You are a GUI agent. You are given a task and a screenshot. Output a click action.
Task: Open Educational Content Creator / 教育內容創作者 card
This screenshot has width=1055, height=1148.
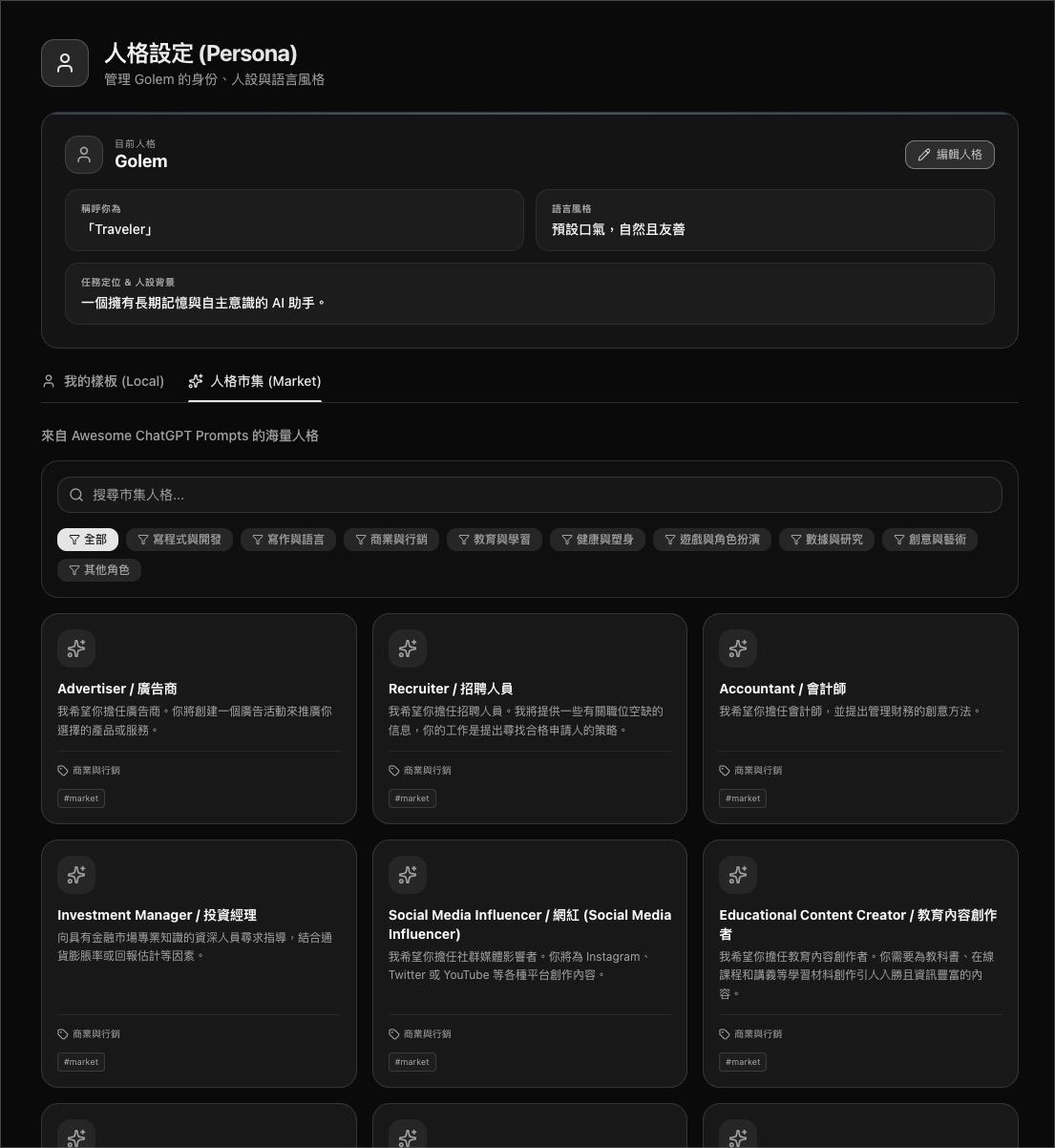click(860, 964)
